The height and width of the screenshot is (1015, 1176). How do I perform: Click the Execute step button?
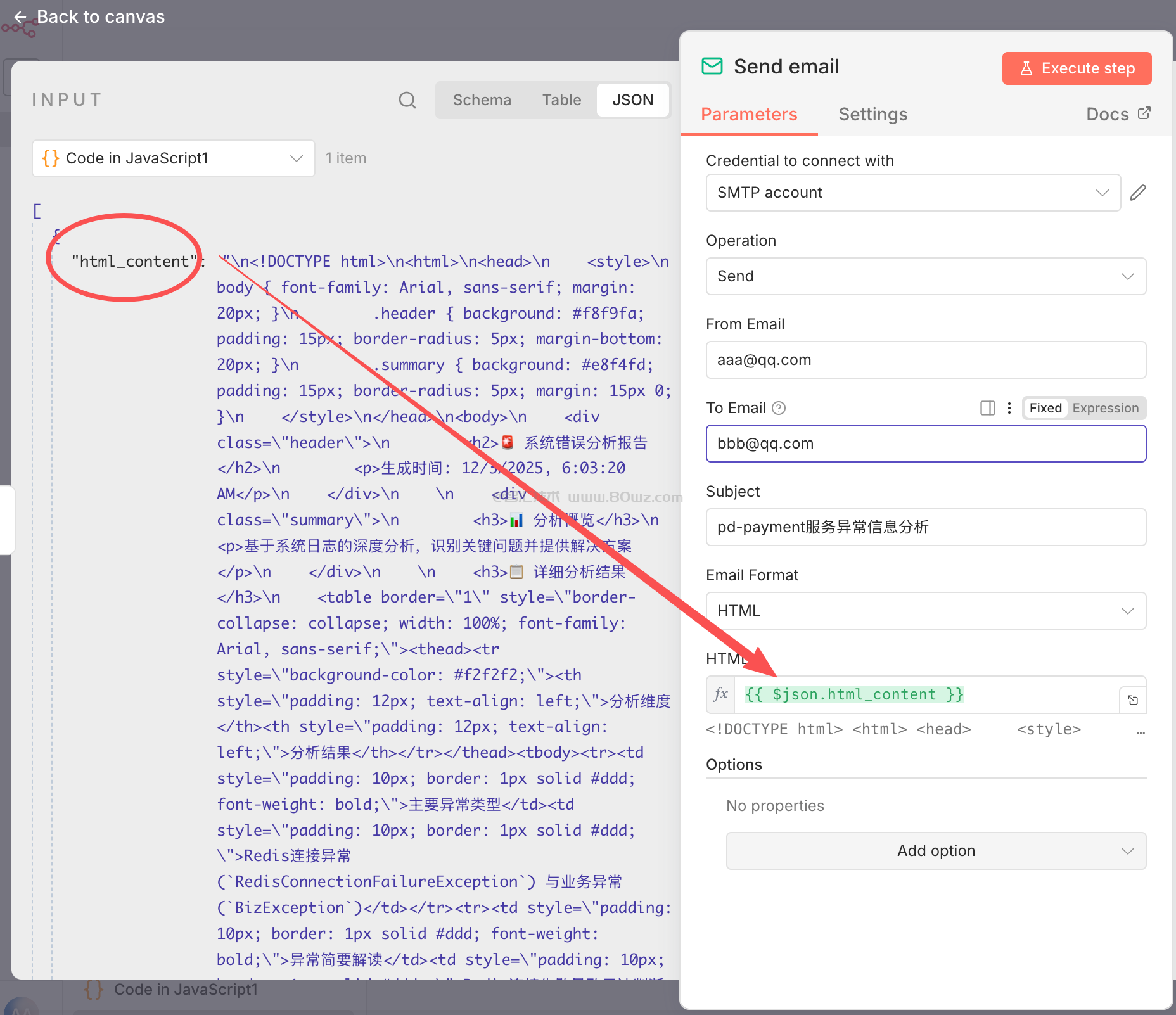[x=1077, y=68]
